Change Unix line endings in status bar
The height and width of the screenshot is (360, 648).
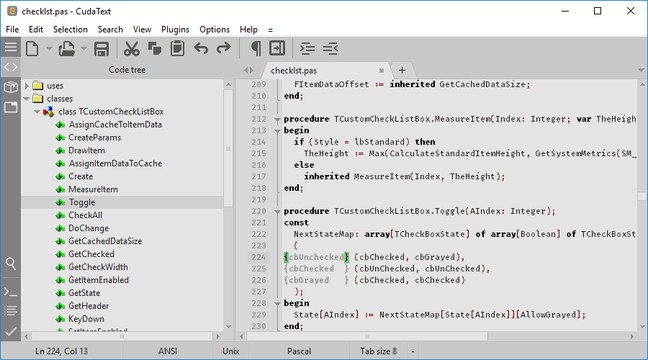click(x=231, y=351)
